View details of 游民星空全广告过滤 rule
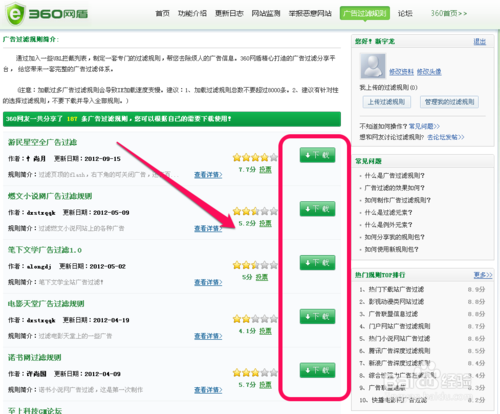Viewport: 500px width, 414px height. coord(208,175)
